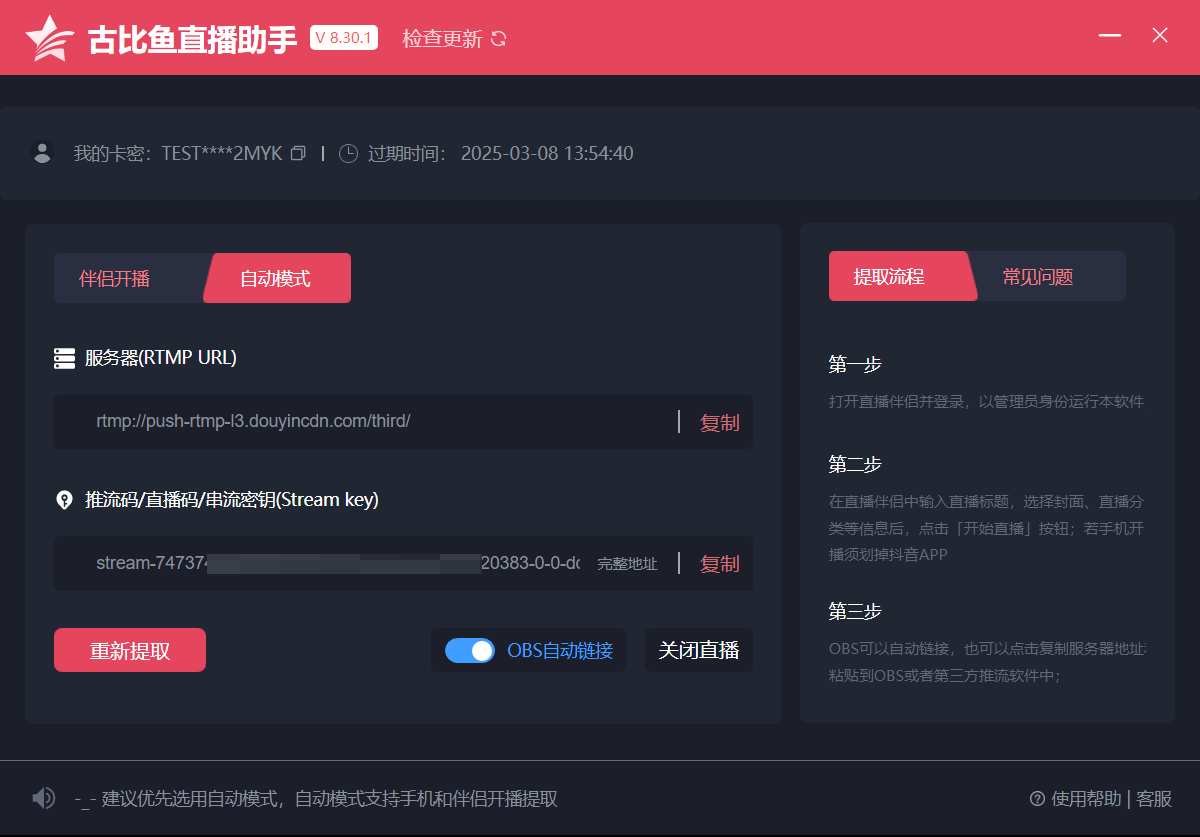
Task: Click the 关闭直播 button
Action: [x=699, y=650]
